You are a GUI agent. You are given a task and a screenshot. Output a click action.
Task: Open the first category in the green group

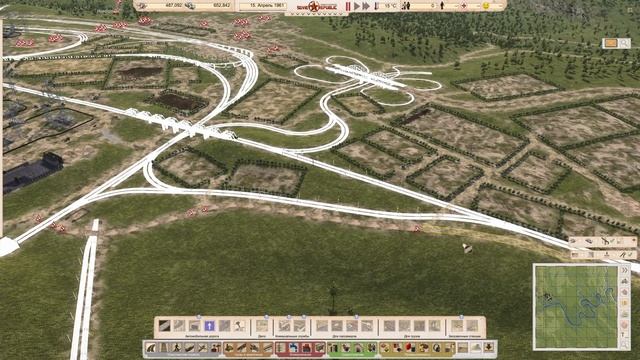click(x=333, y=348)
